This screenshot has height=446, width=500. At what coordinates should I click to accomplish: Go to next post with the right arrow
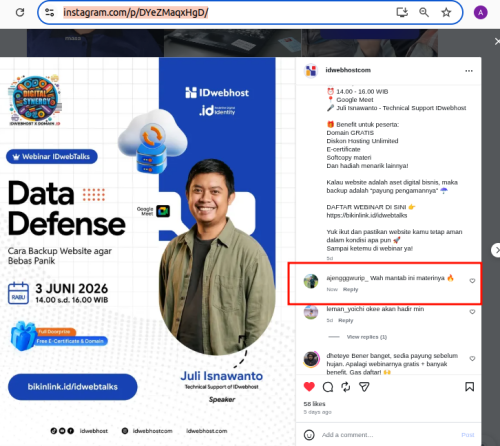pos(496,250)
